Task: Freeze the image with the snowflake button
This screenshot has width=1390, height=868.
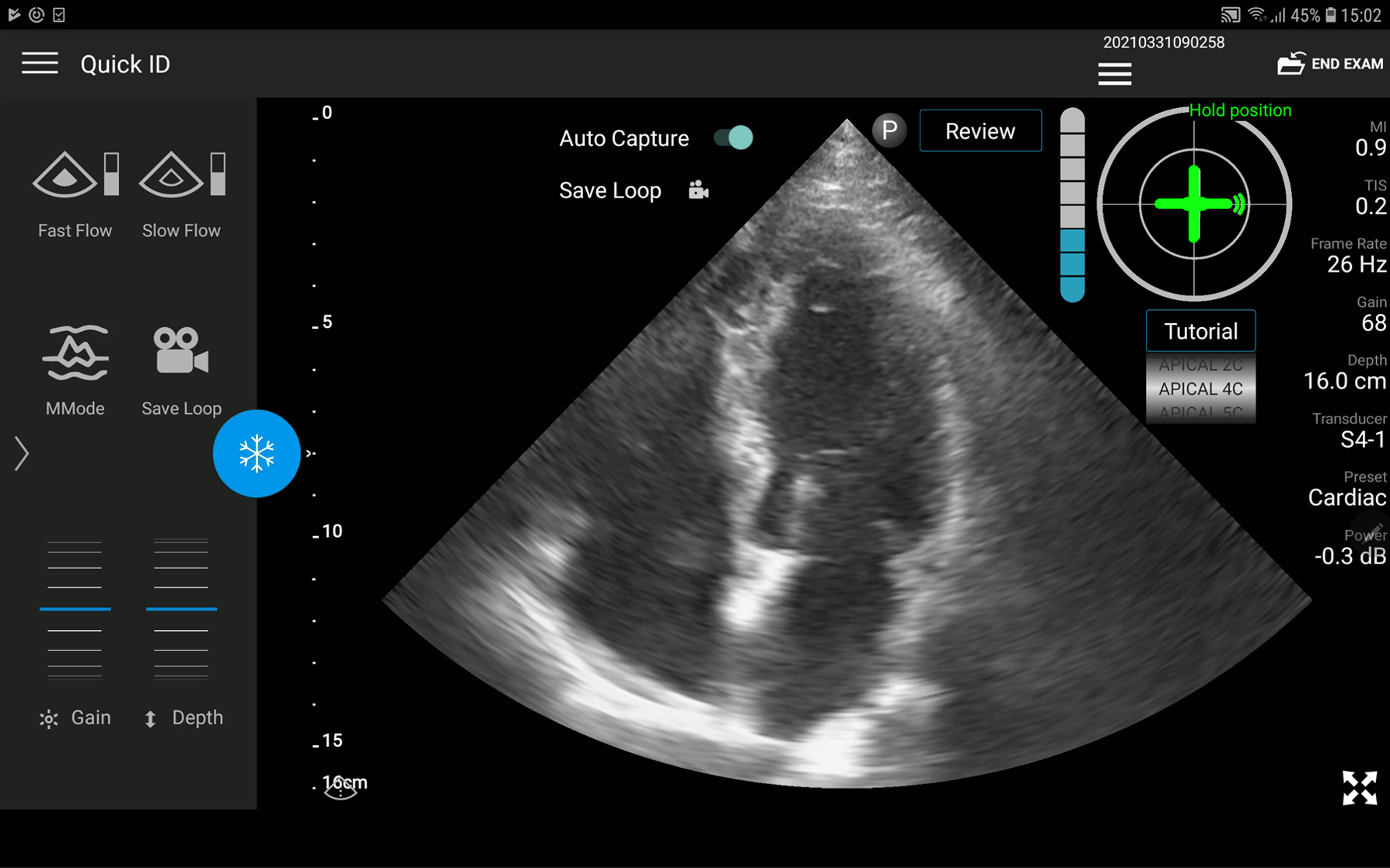Action: click(x=257, y=454)
